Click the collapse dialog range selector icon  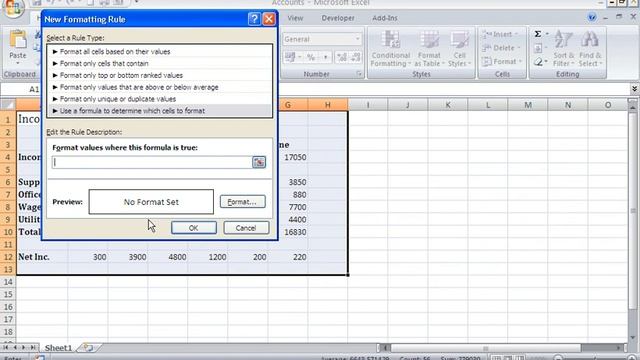[x=259, y=162]
